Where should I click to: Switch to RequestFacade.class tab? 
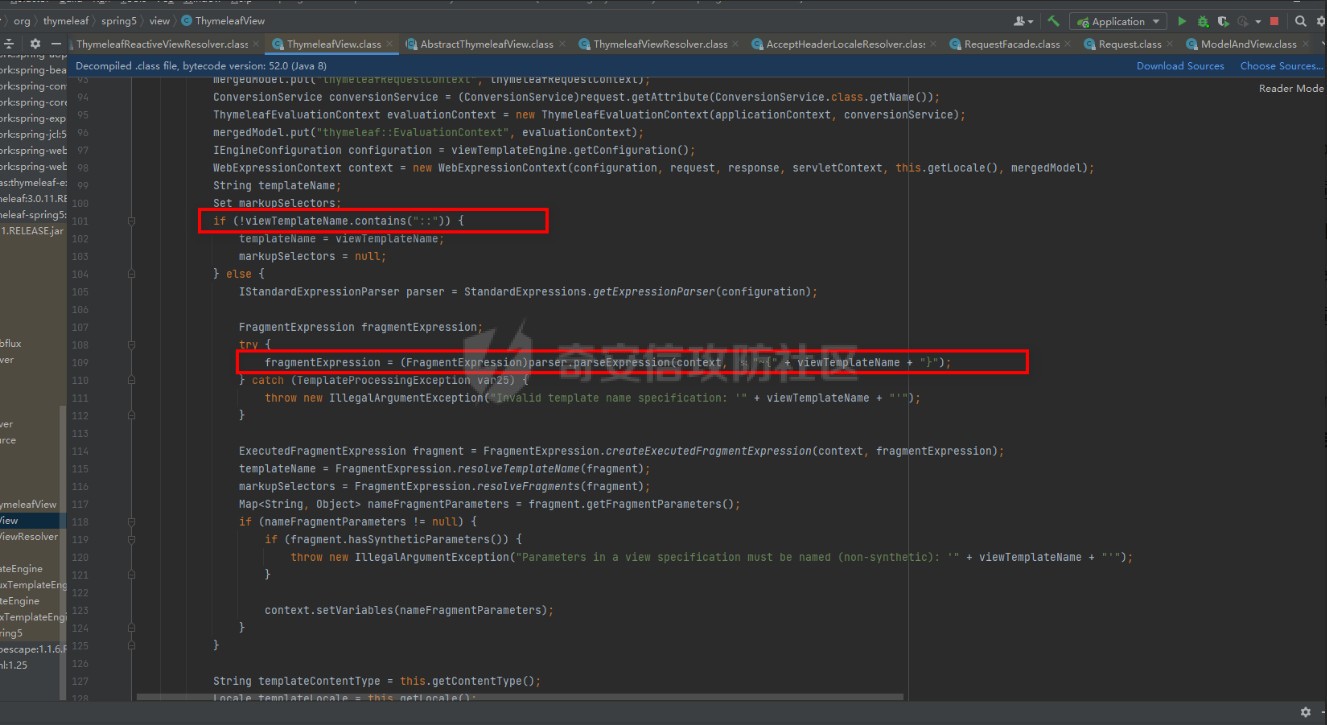click(1012, 44)
